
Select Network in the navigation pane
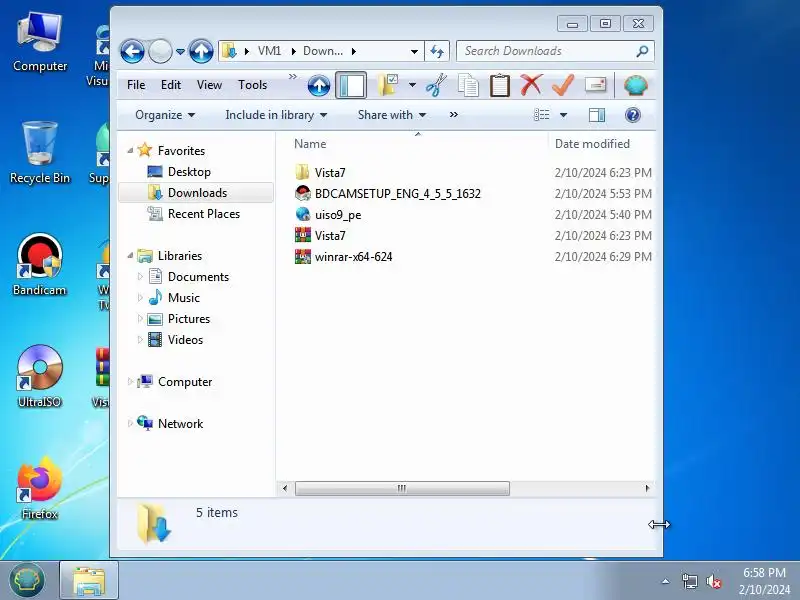coord(180,423)
